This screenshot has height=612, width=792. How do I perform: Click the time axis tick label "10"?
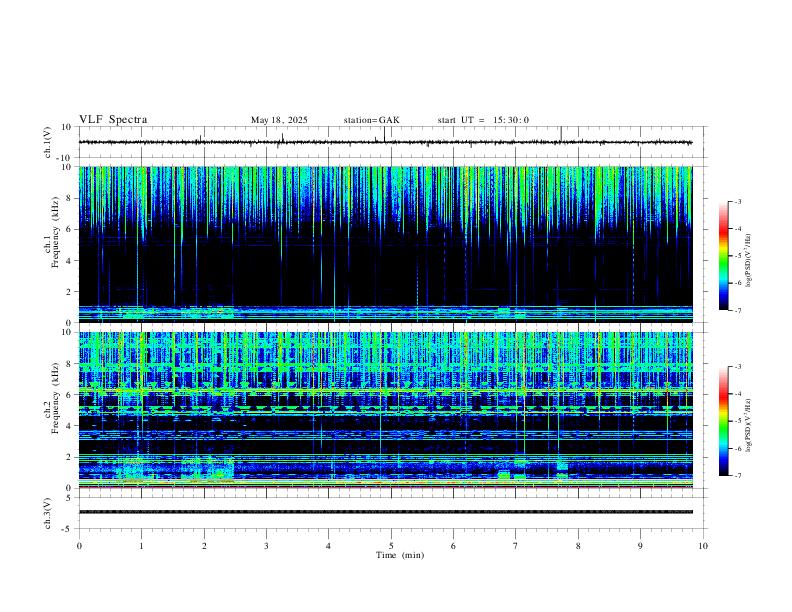(703, 546)
